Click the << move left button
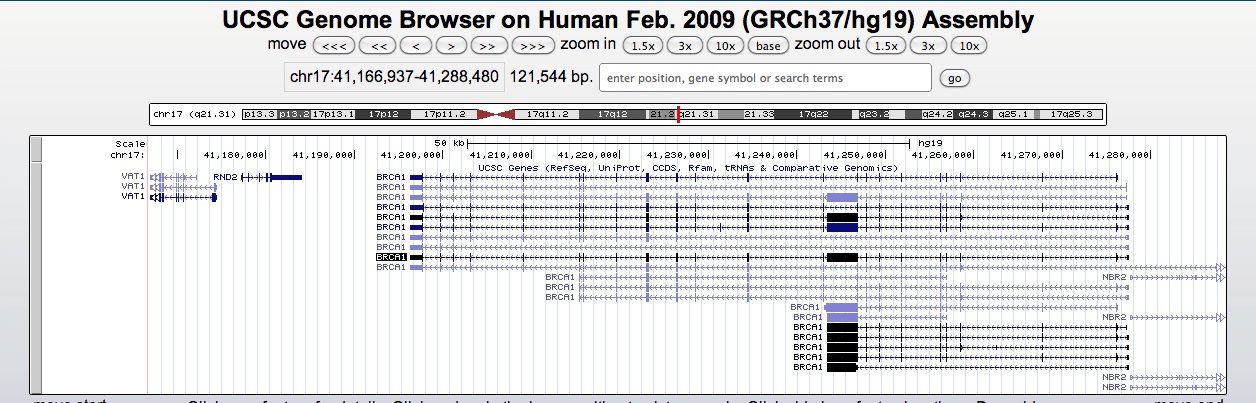Viewport: 1256px width, 403px height. (x=377, y=46)
